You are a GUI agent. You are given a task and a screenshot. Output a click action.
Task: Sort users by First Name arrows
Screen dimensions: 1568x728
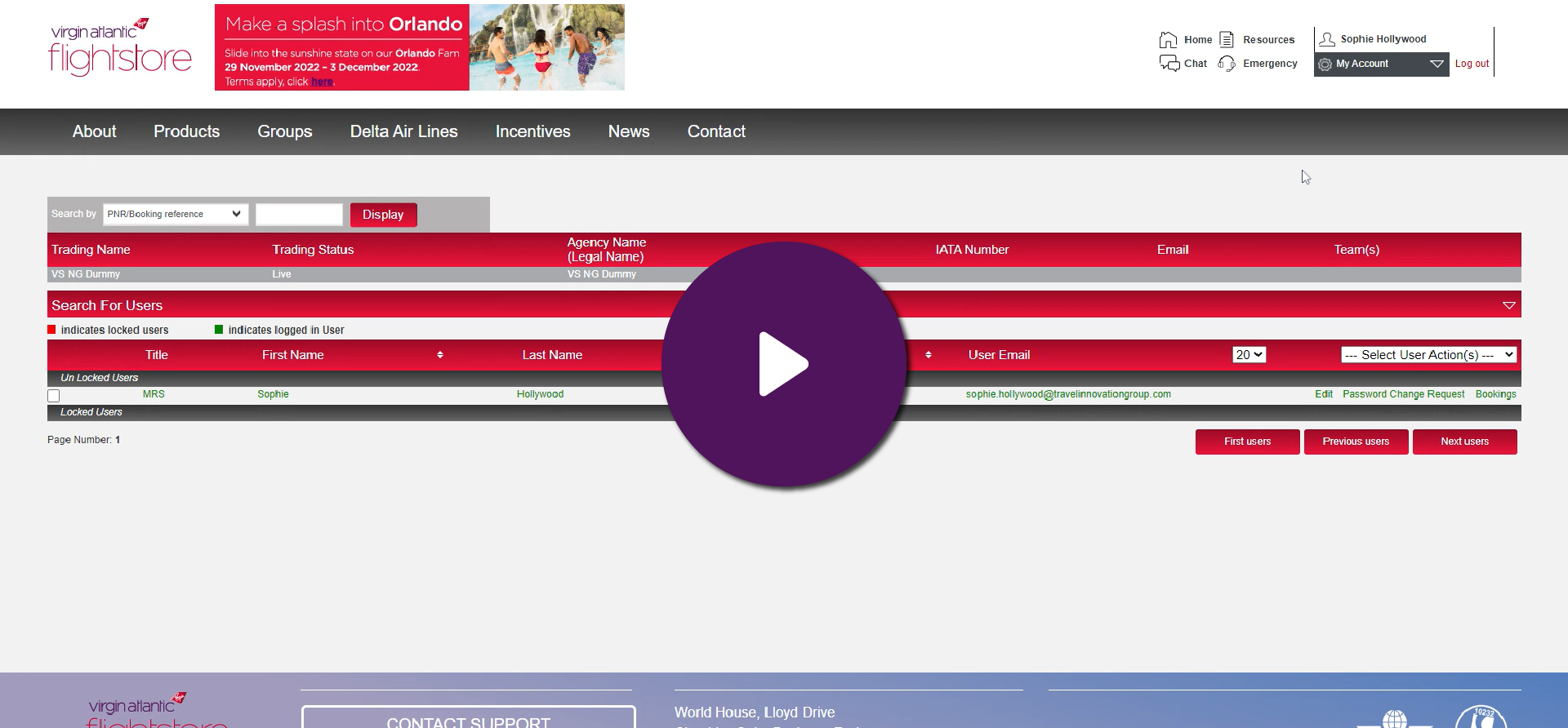(x=440, y=355)
